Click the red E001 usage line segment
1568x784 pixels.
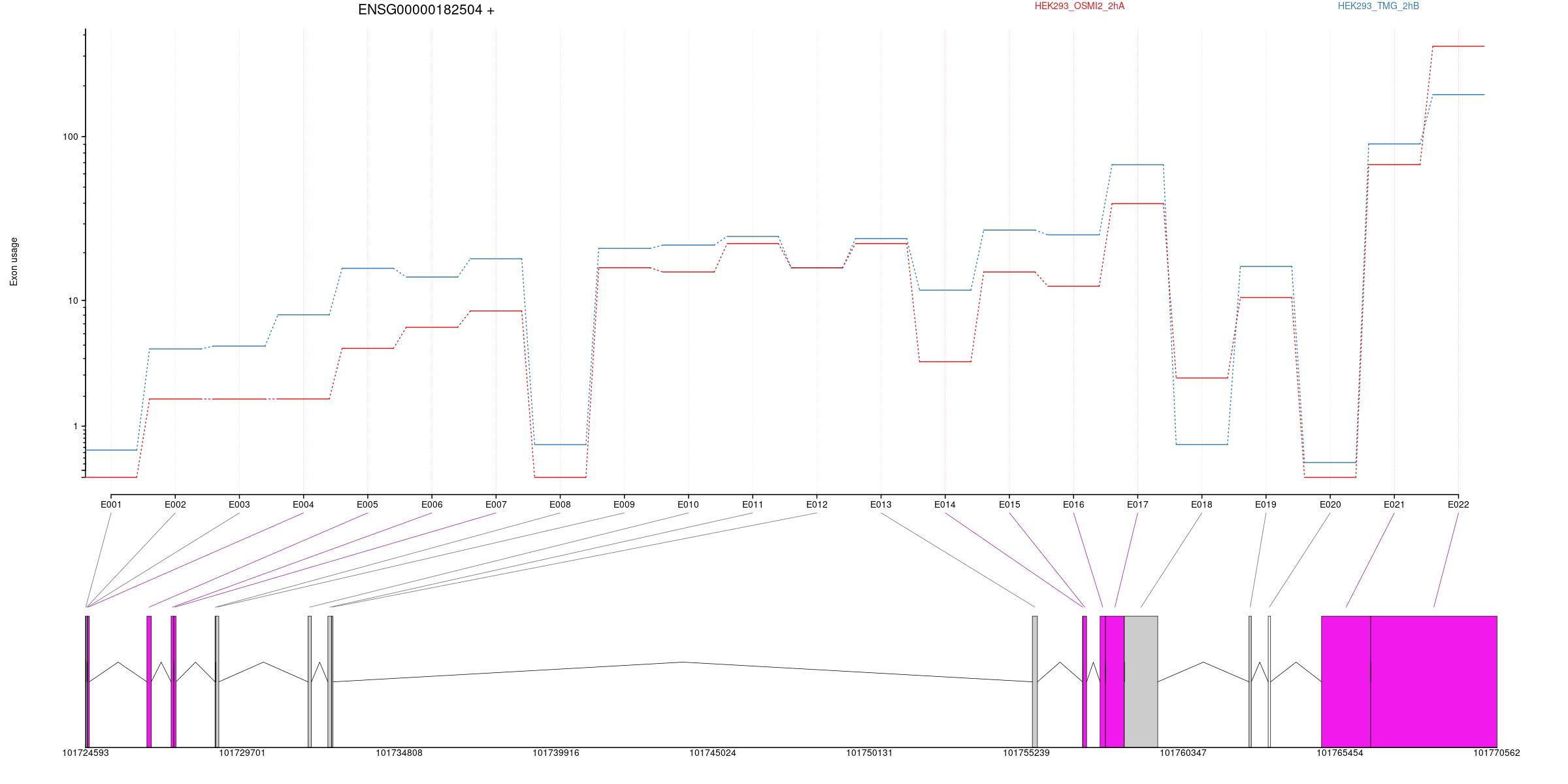coord(111,477)
